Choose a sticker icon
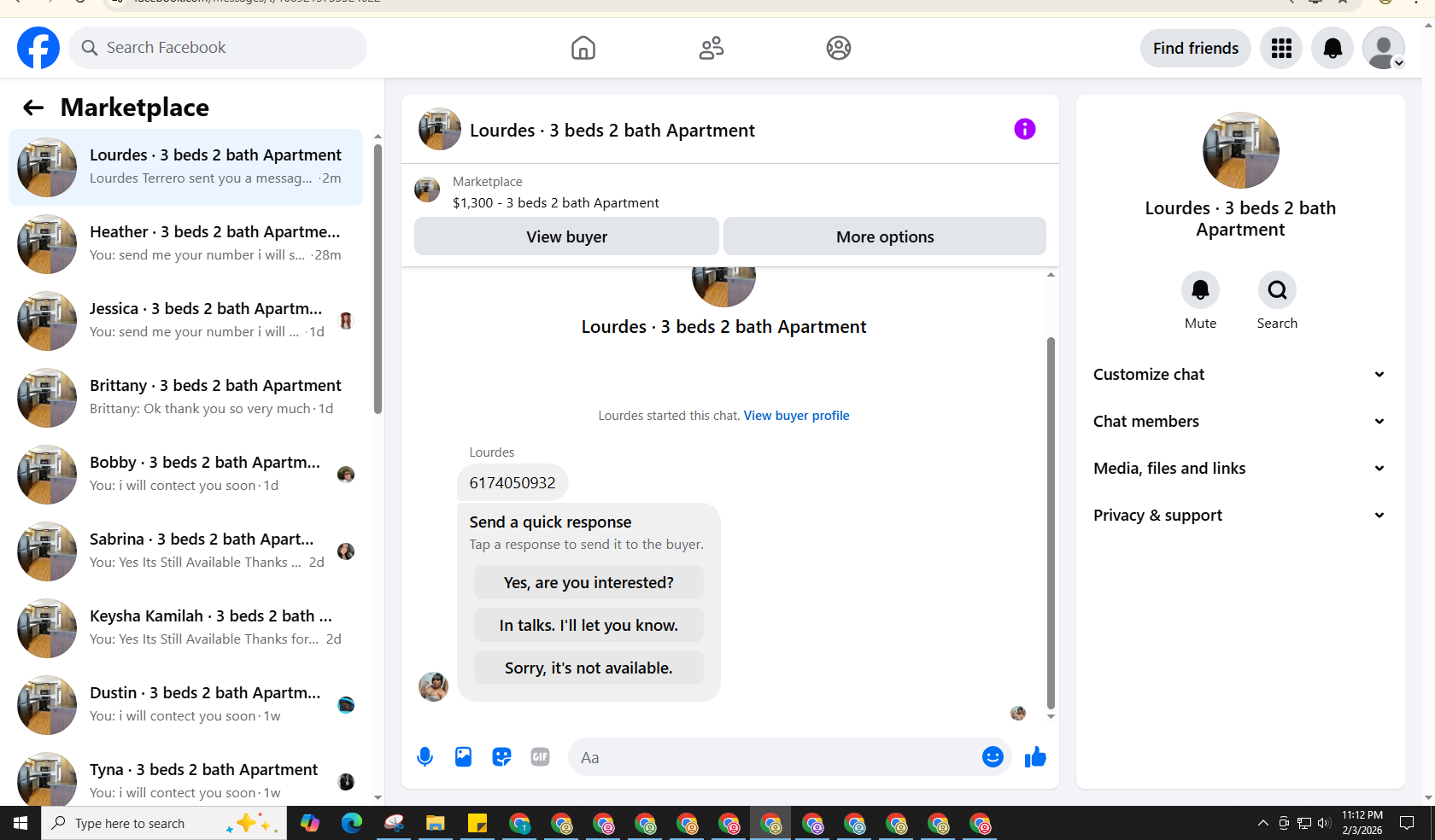 (501, 757)
